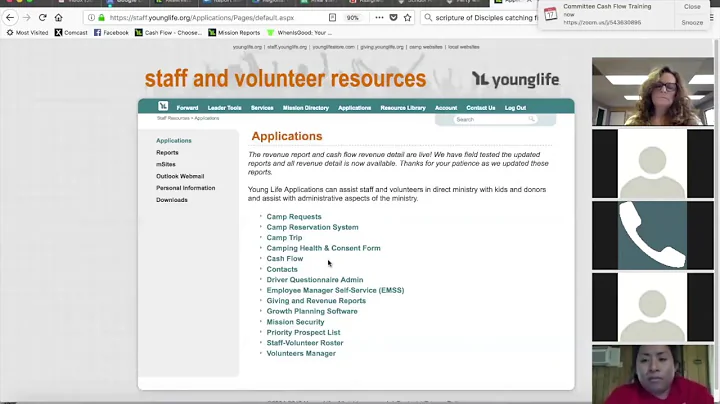Open the Mission Security link
This screenshot has height=404, width=720.
[295, 322]
